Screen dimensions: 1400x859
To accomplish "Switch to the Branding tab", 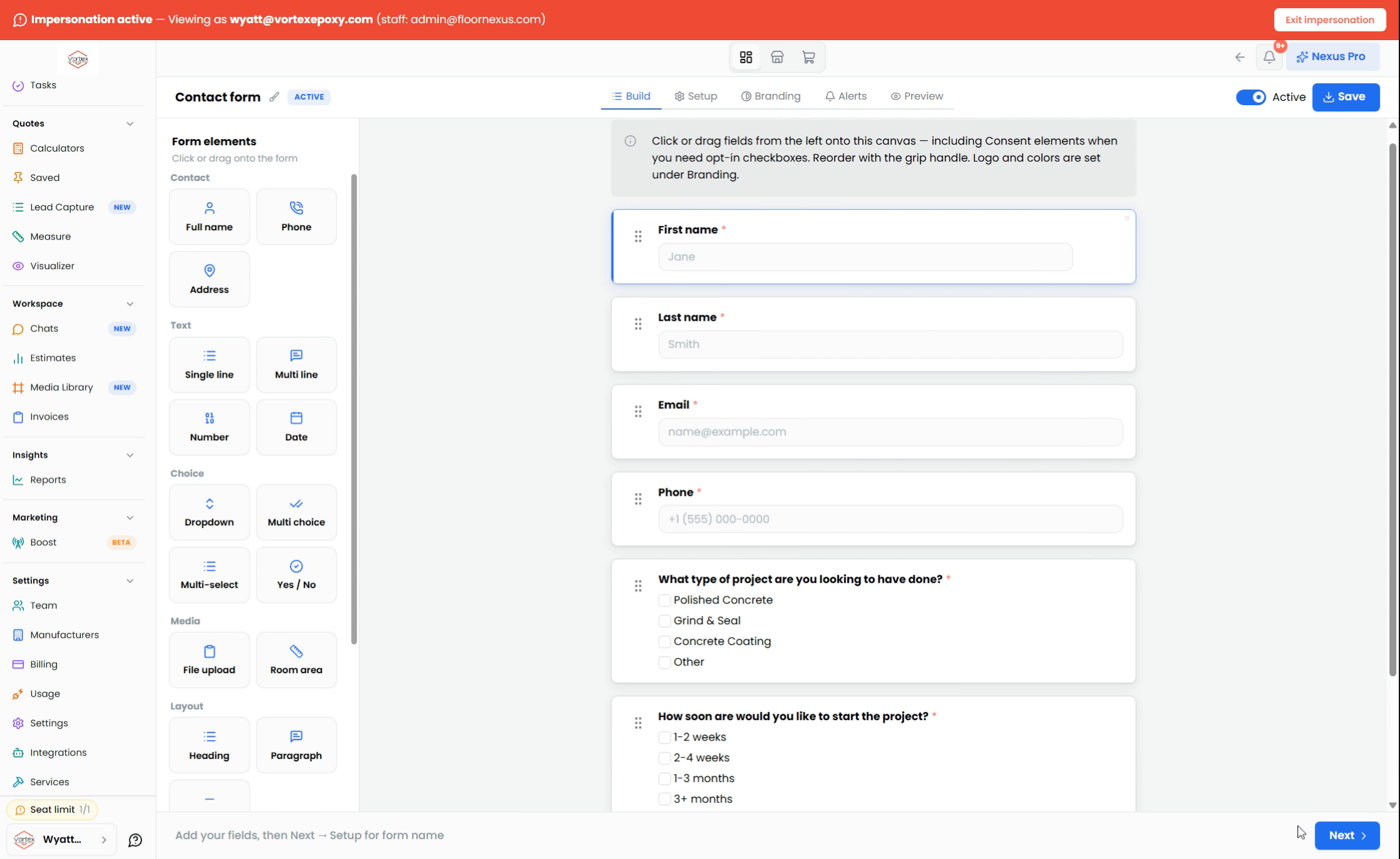I will click(771, 96).
